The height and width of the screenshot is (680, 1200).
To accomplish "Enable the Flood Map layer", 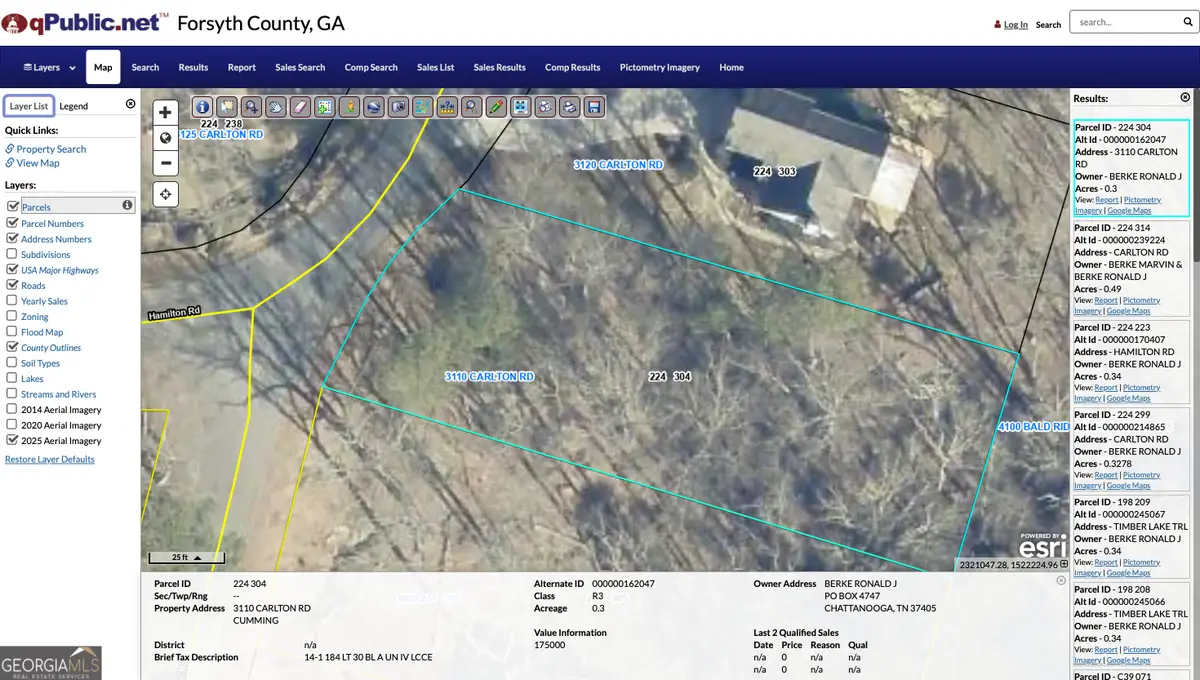I will click(x=12, y=332).
